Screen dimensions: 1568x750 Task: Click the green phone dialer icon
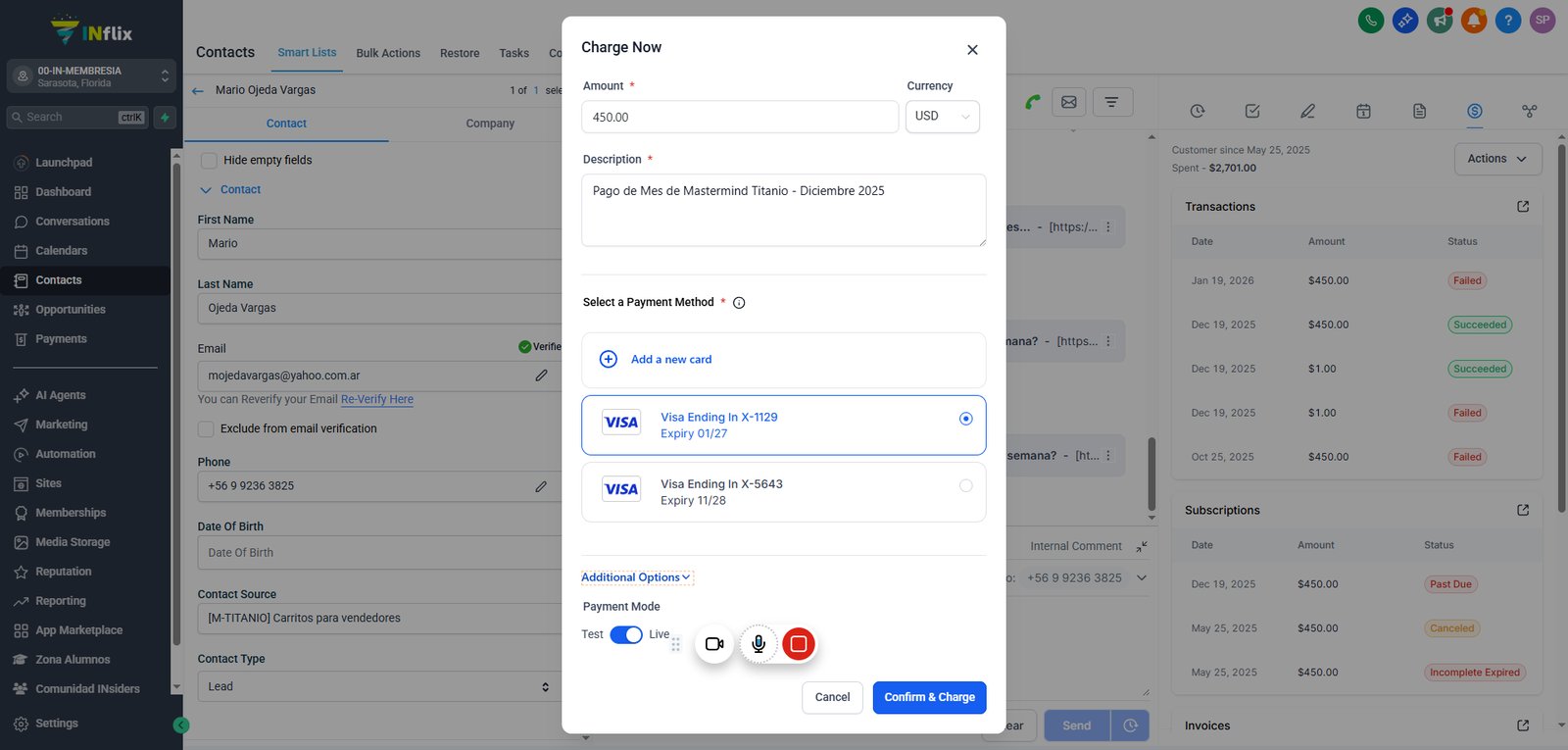pyautogui.click(x=1371, y=20)
